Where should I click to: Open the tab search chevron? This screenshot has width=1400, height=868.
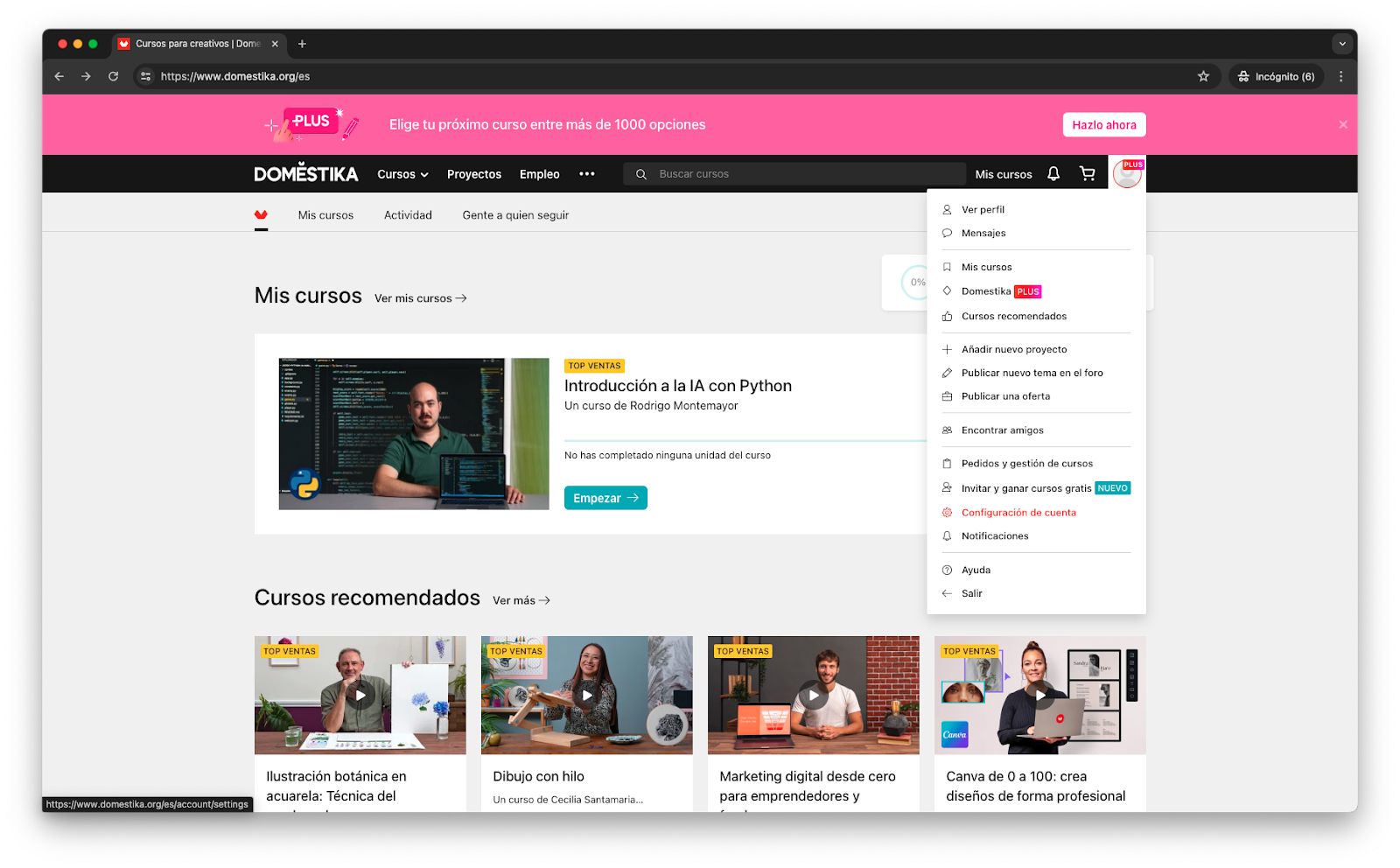[1342, 44]
